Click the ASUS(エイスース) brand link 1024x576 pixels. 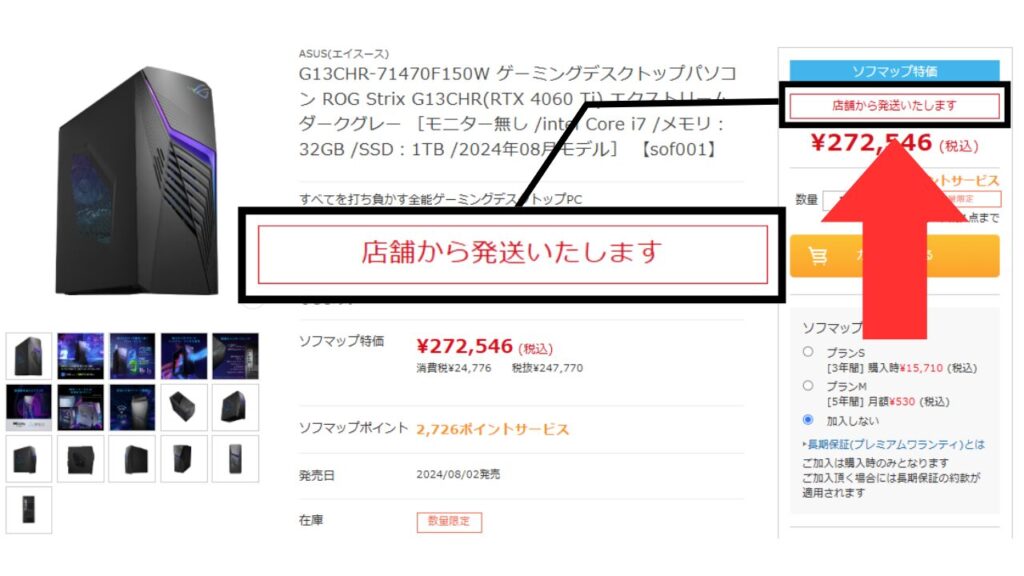point(344,54)
